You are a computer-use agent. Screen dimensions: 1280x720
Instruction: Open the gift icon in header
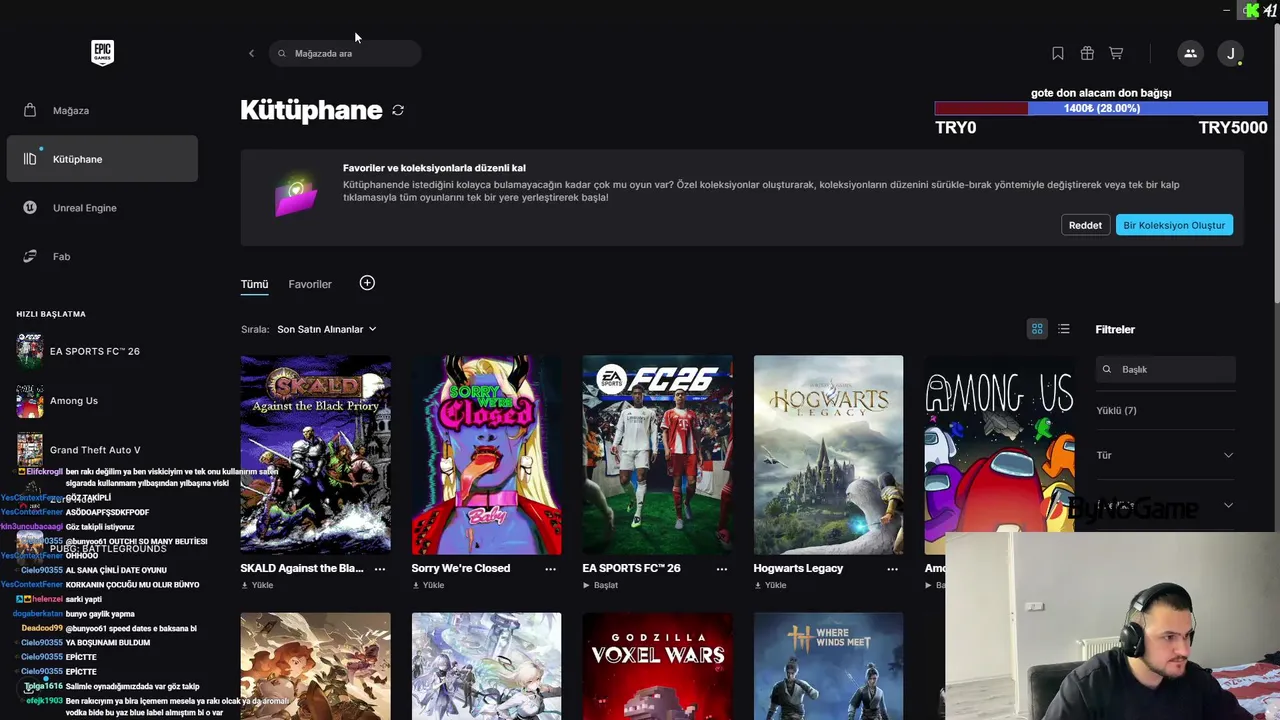[x=1087, y=53]
